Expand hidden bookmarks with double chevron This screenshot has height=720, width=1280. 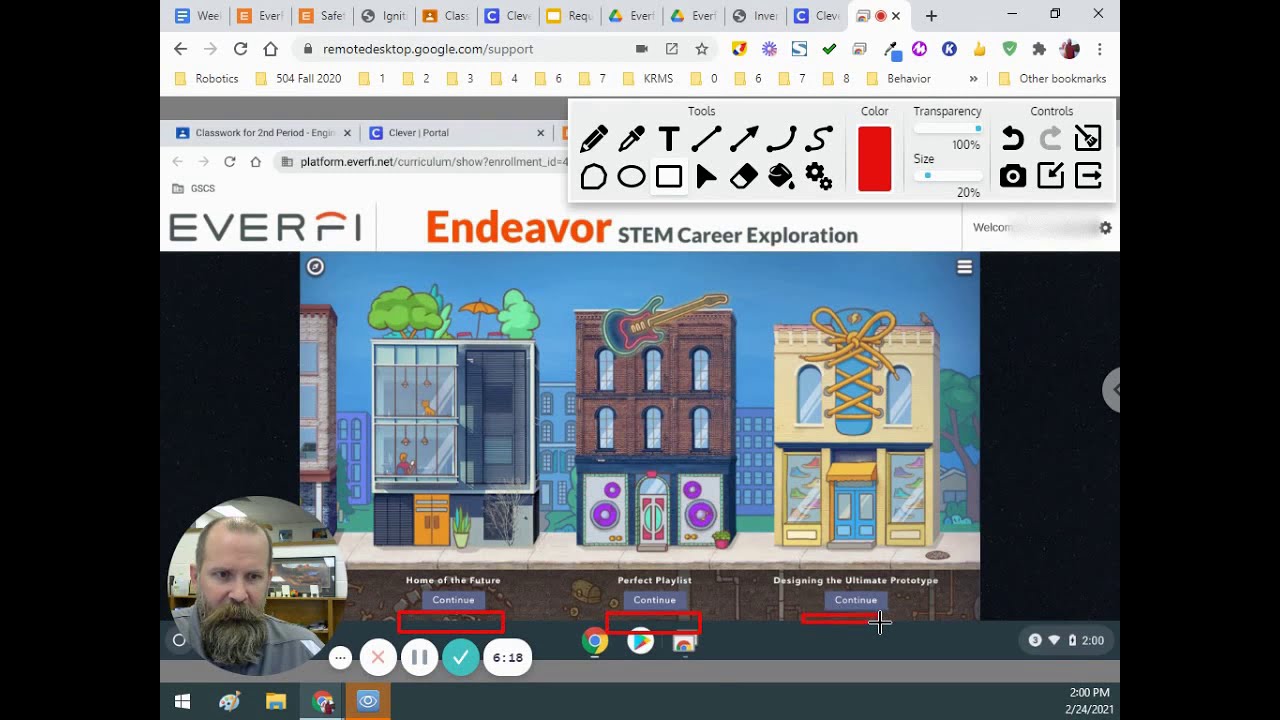pyautogui.click(x=973, y=78)
